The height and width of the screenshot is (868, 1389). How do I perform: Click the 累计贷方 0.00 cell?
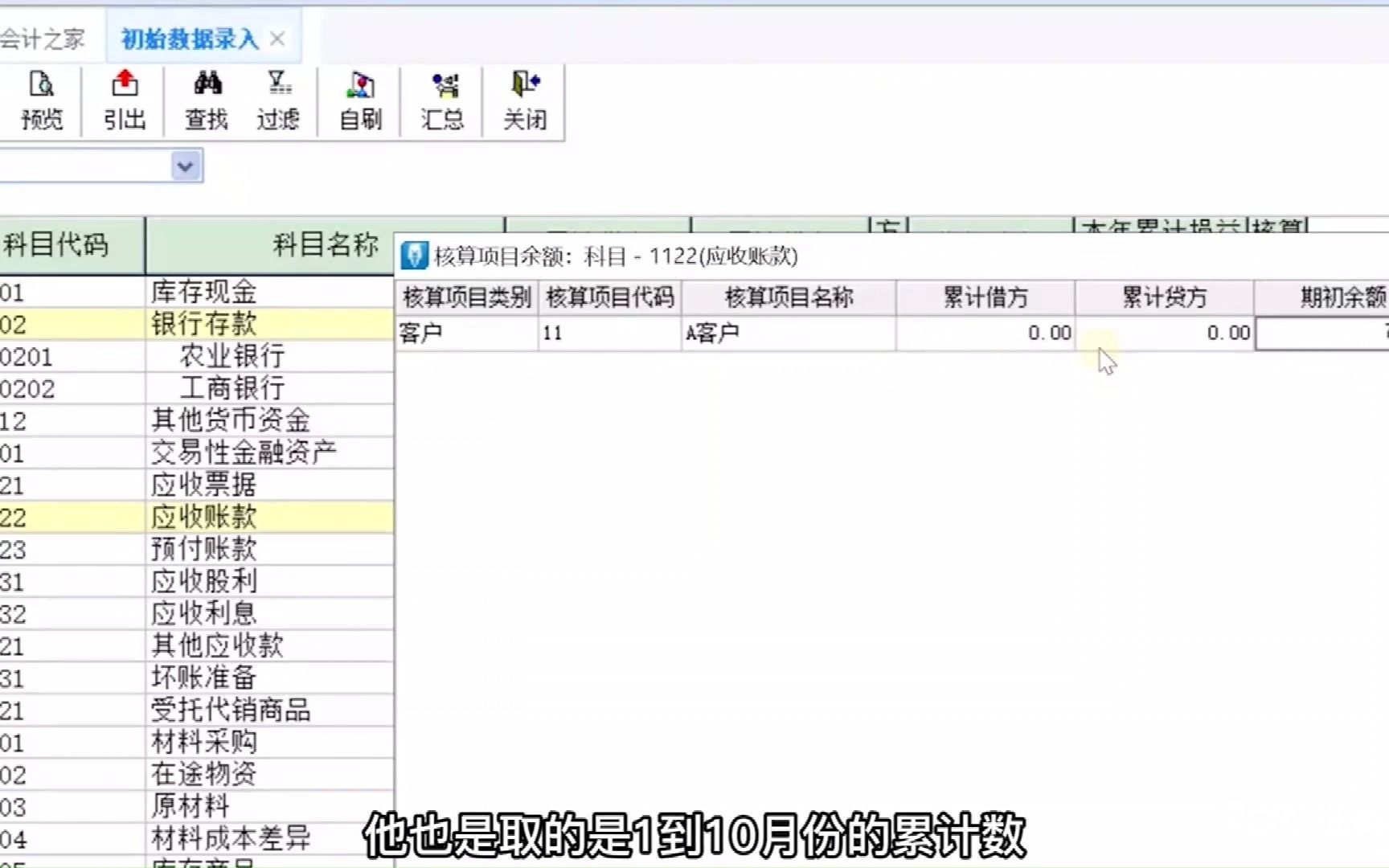tap(1165, 333)
